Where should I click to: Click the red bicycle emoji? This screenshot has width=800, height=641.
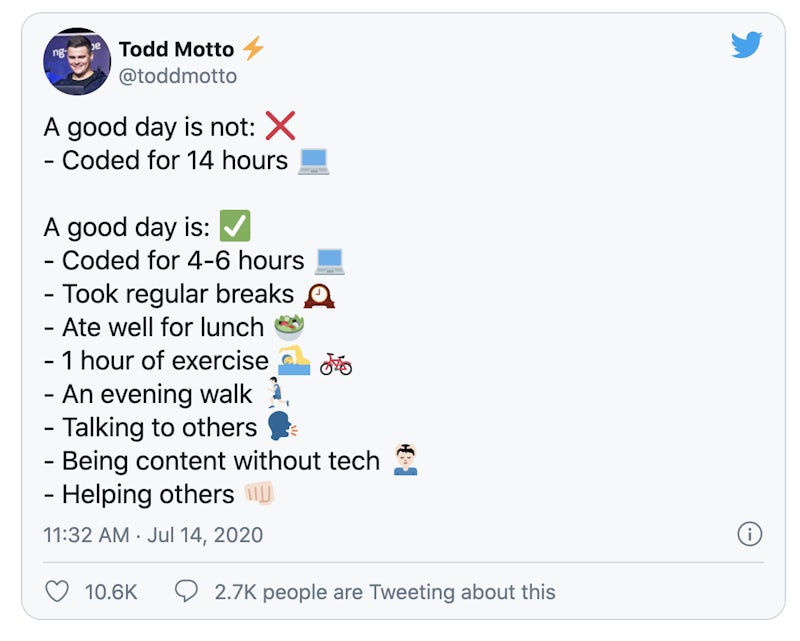click(336, 362)
